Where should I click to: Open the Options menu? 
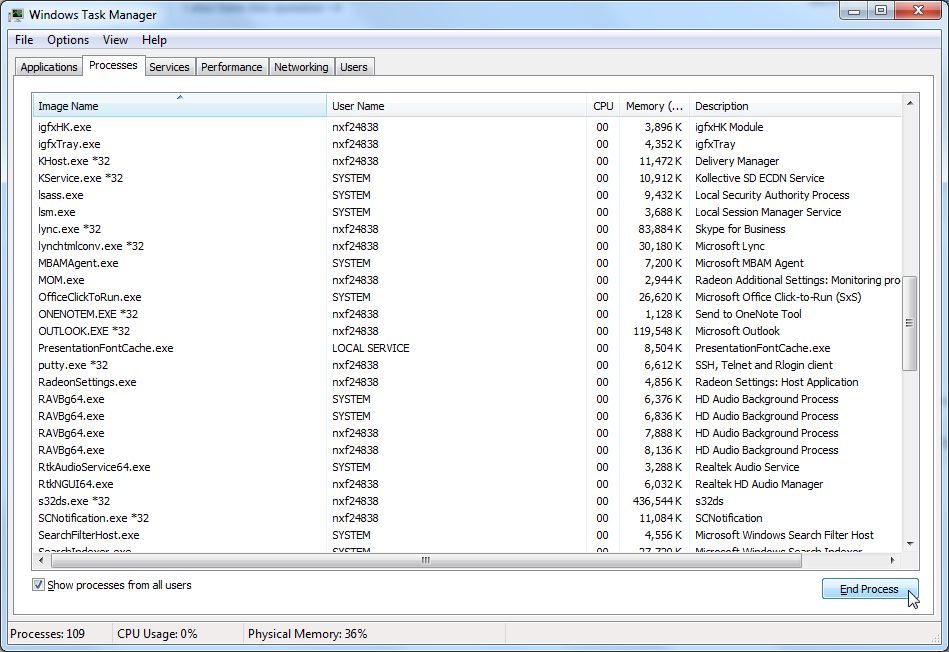(x=68, y=40)
